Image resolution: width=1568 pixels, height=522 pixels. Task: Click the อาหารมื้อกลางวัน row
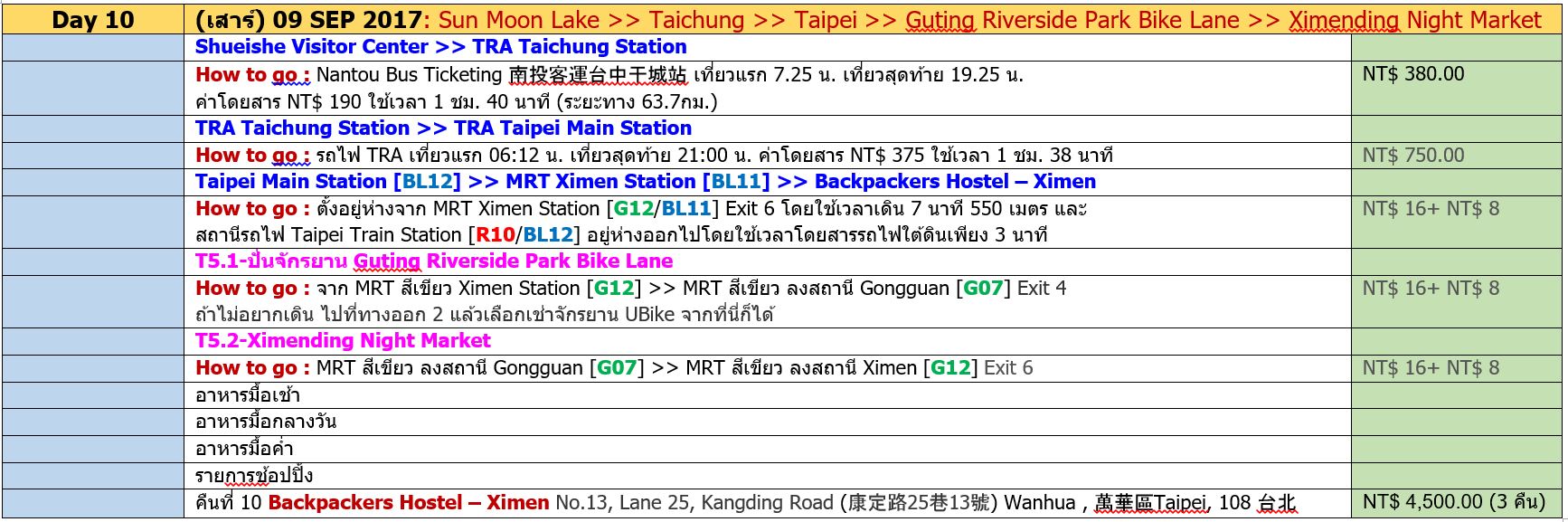(x=768, y=422)
